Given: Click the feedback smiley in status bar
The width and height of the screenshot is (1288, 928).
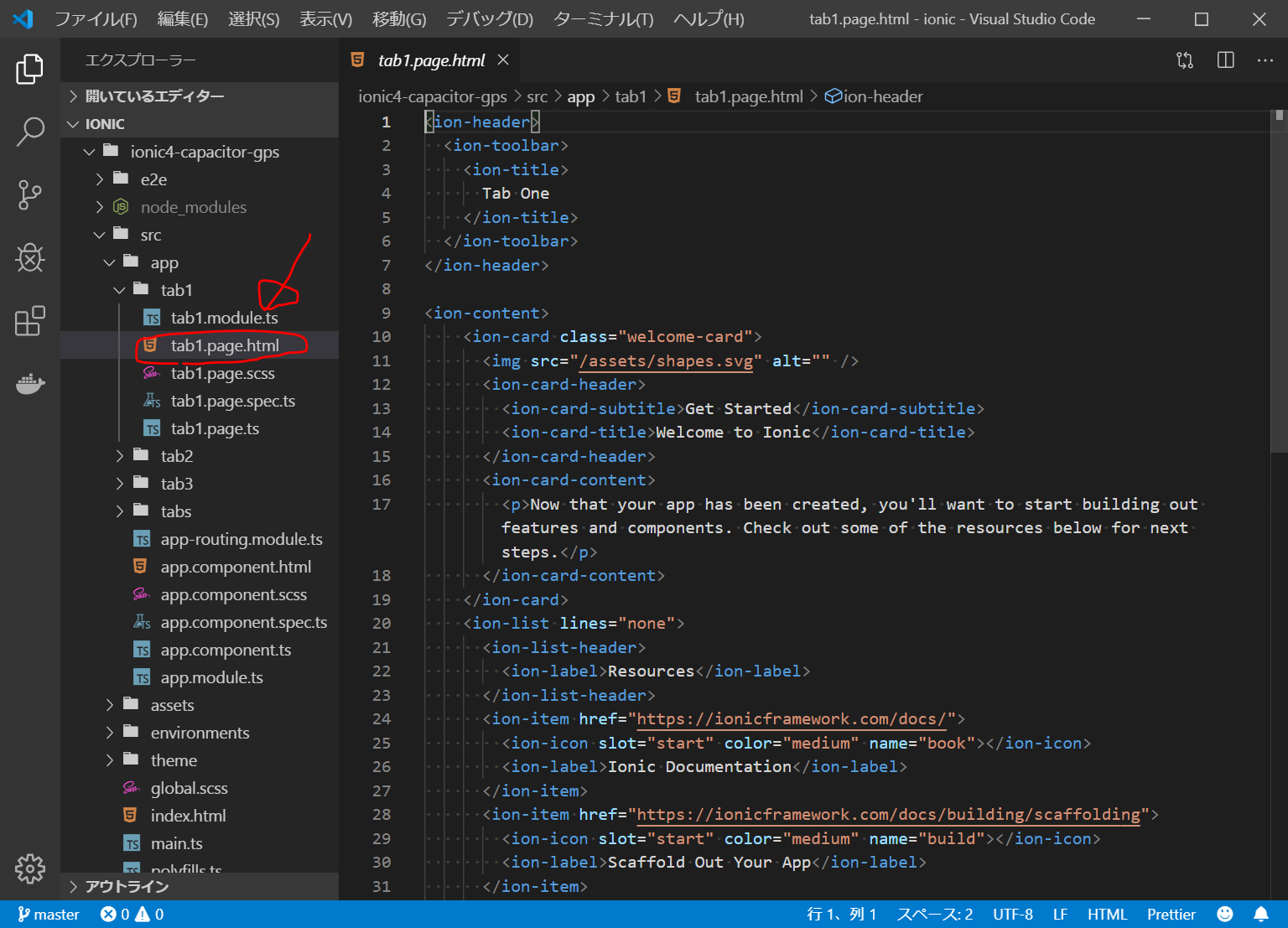Looking at the screenshot, I should point(1225,914).
